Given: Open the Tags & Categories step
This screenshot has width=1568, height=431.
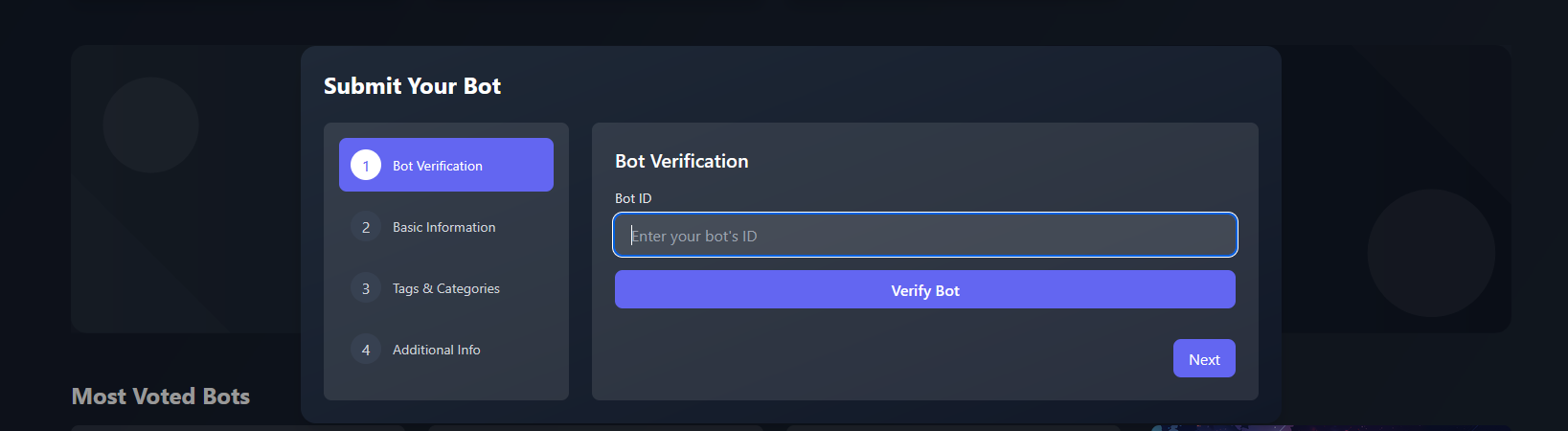Looking at the screenshot, I should click(x=446, y=288).
